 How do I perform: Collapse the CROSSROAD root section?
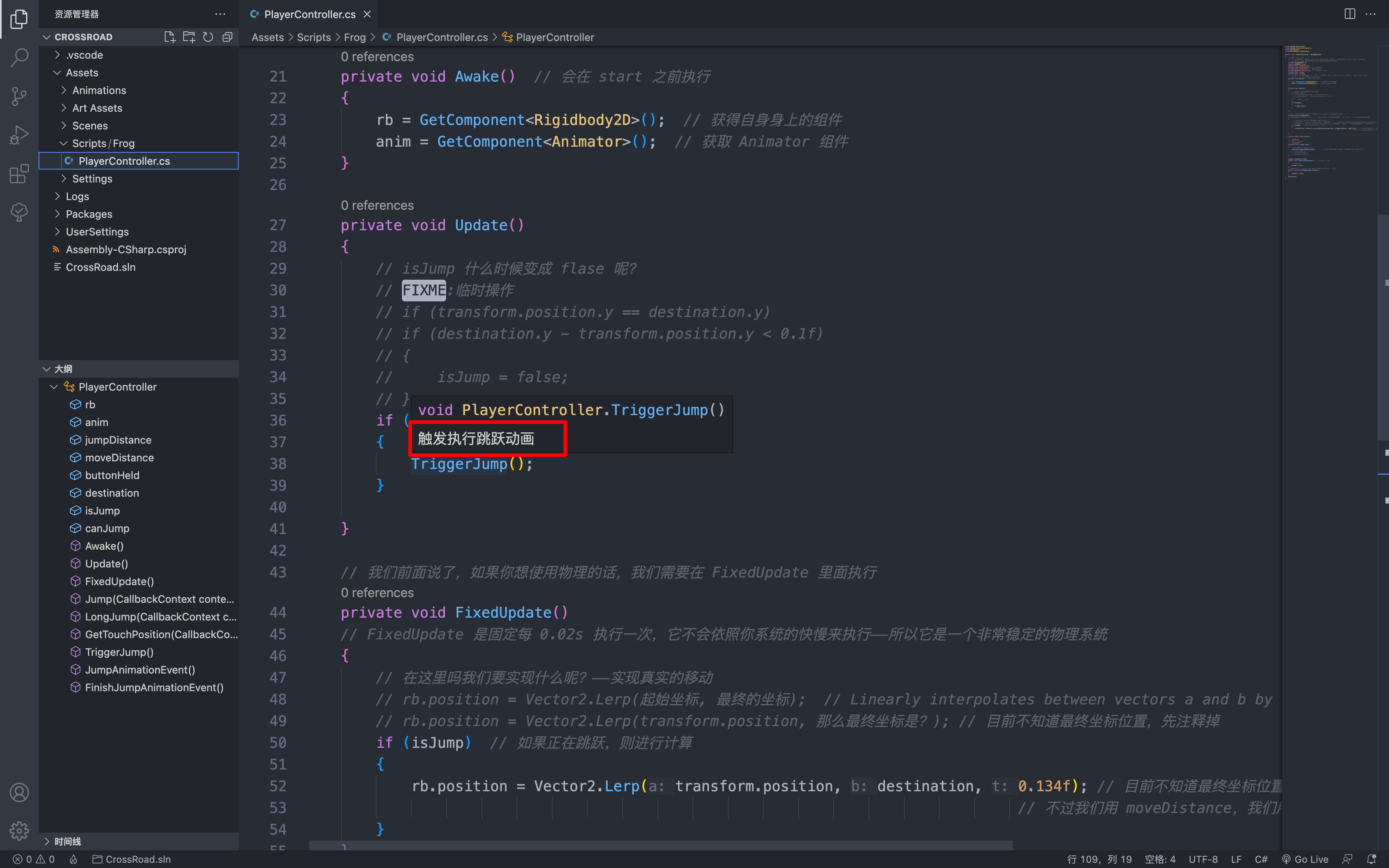pos(83,37)
